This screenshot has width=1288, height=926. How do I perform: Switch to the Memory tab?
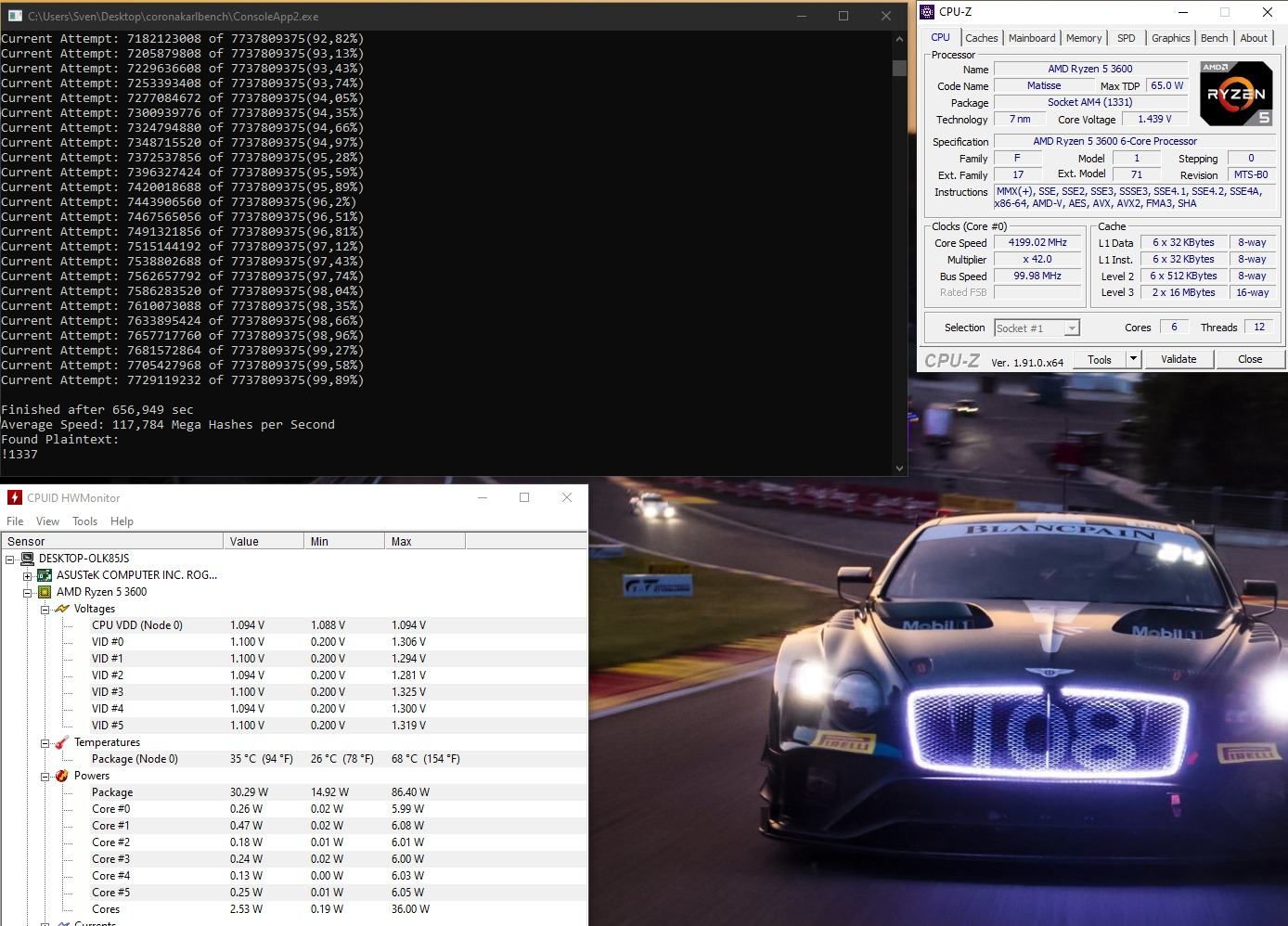click(1084, 38)
